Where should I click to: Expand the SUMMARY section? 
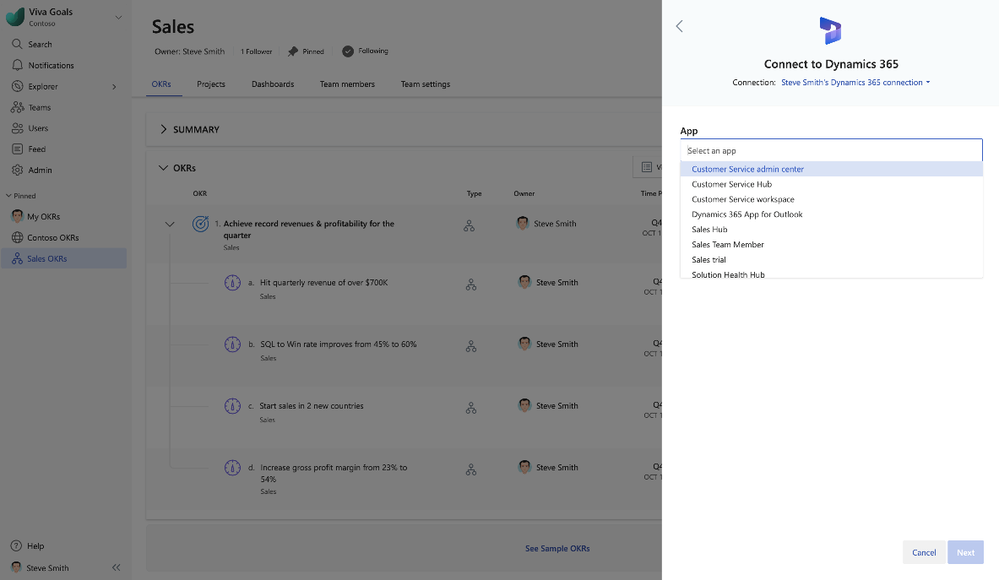[x=163, y=129]
